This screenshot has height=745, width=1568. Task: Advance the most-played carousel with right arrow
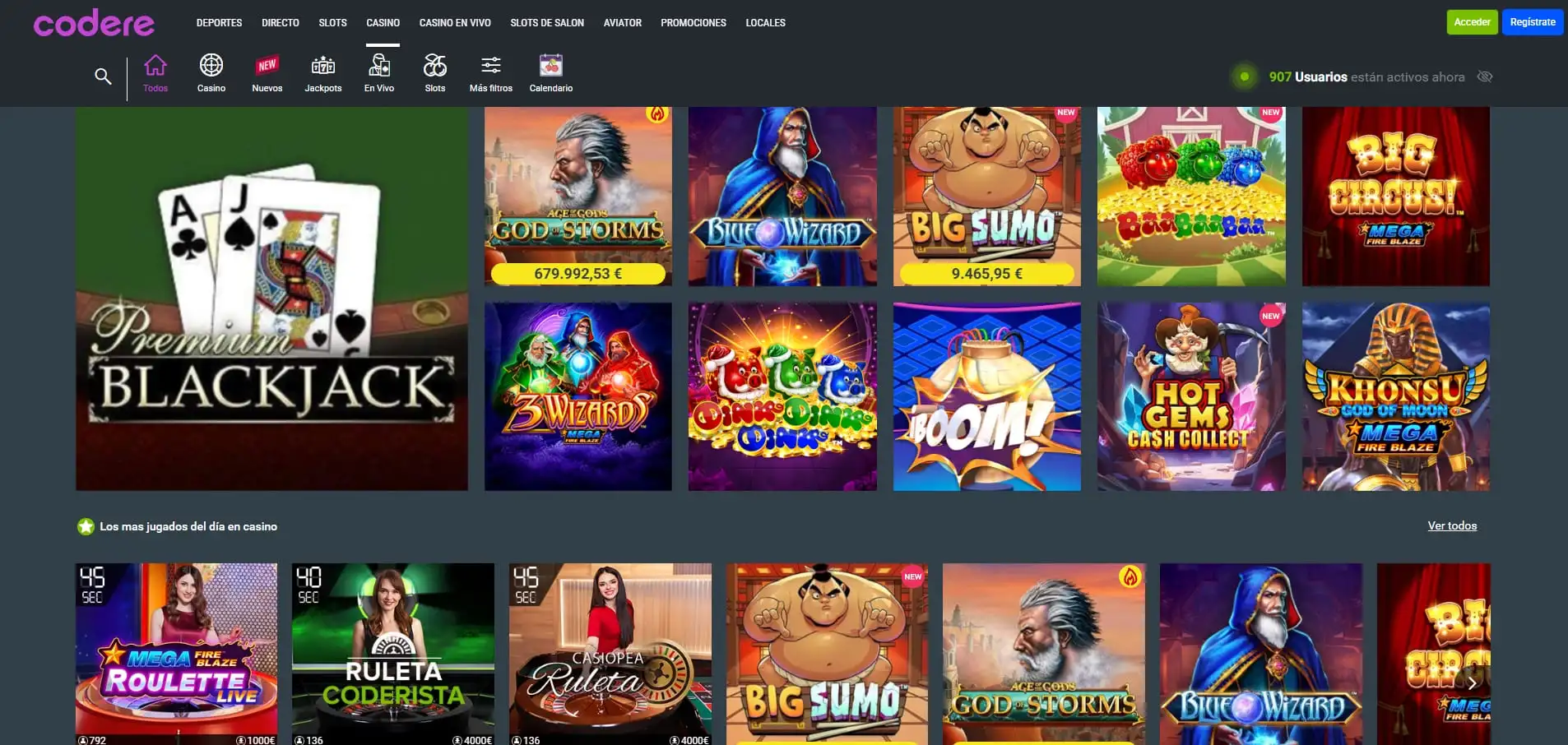pos(1473,683)
